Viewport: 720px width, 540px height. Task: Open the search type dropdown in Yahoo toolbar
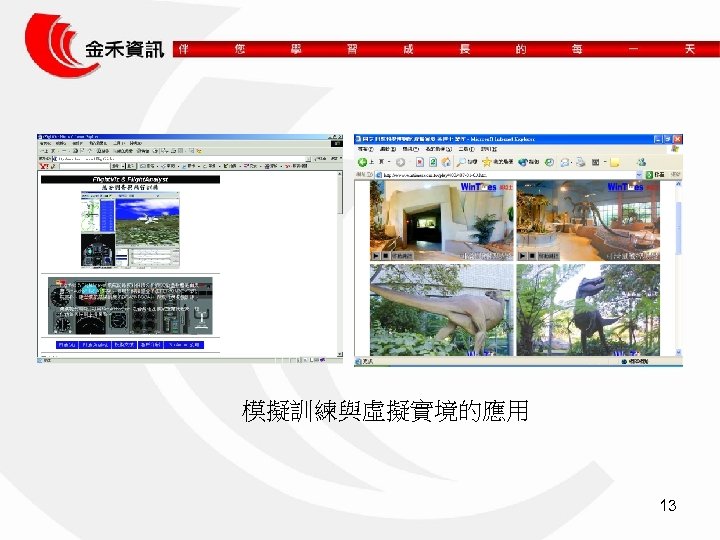point(123,166)
